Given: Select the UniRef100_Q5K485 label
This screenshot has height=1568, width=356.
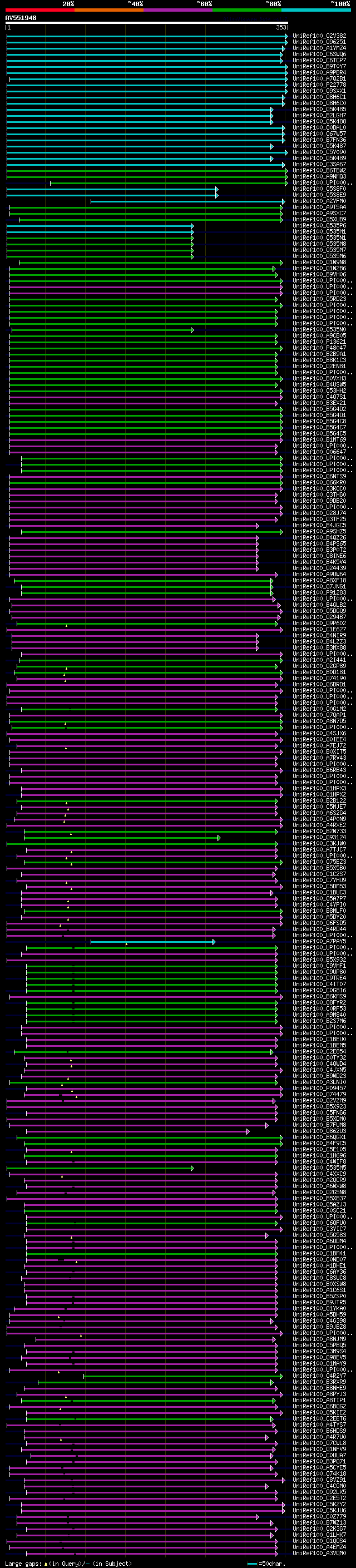Looking at the screenshot, I should tap(319, 110).
